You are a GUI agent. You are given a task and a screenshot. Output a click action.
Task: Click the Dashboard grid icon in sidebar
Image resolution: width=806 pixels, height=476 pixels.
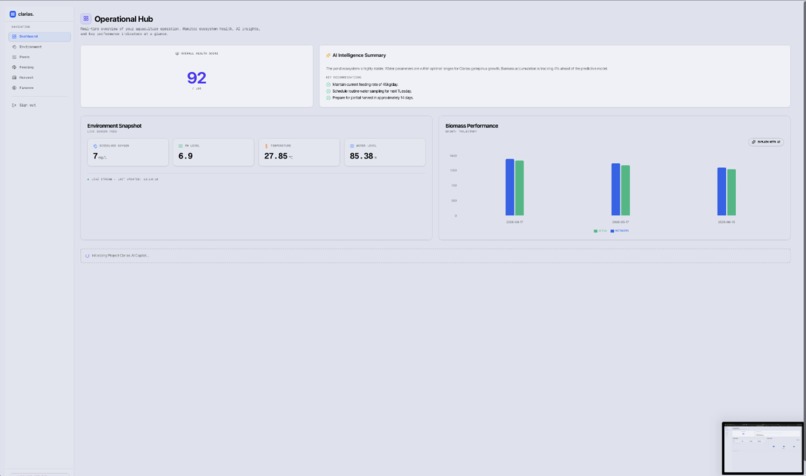(x=14, y=36)
